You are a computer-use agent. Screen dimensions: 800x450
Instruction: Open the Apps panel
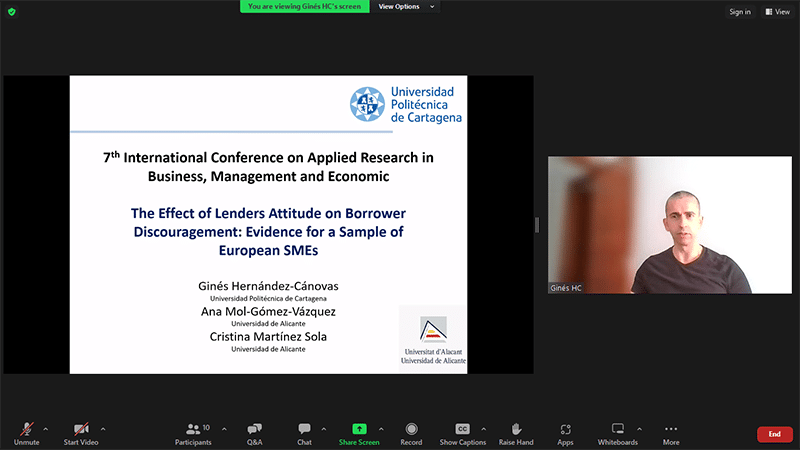coord(565,429)
